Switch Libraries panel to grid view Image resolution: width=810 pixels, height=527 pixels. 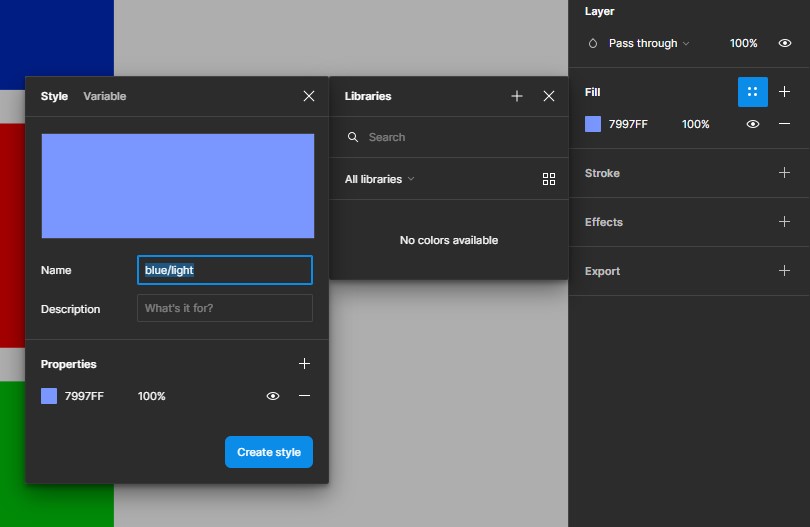tap(549, 179)
